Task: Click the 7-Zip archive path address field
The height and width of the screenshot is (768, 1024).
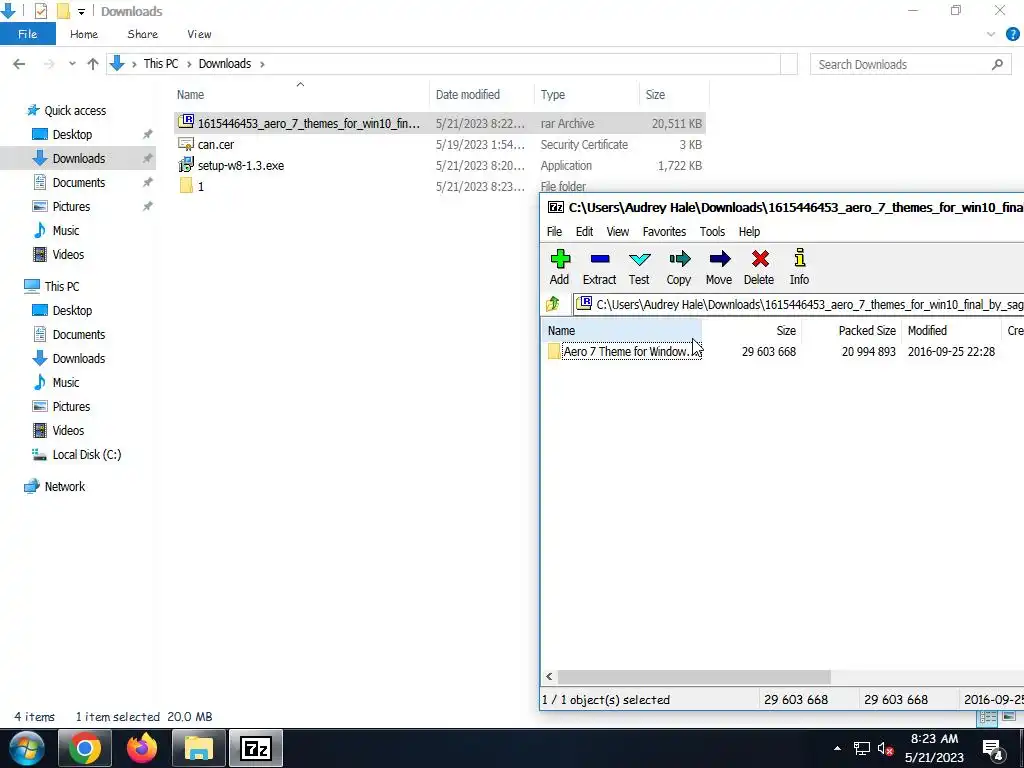Action: tap(799, 304)
